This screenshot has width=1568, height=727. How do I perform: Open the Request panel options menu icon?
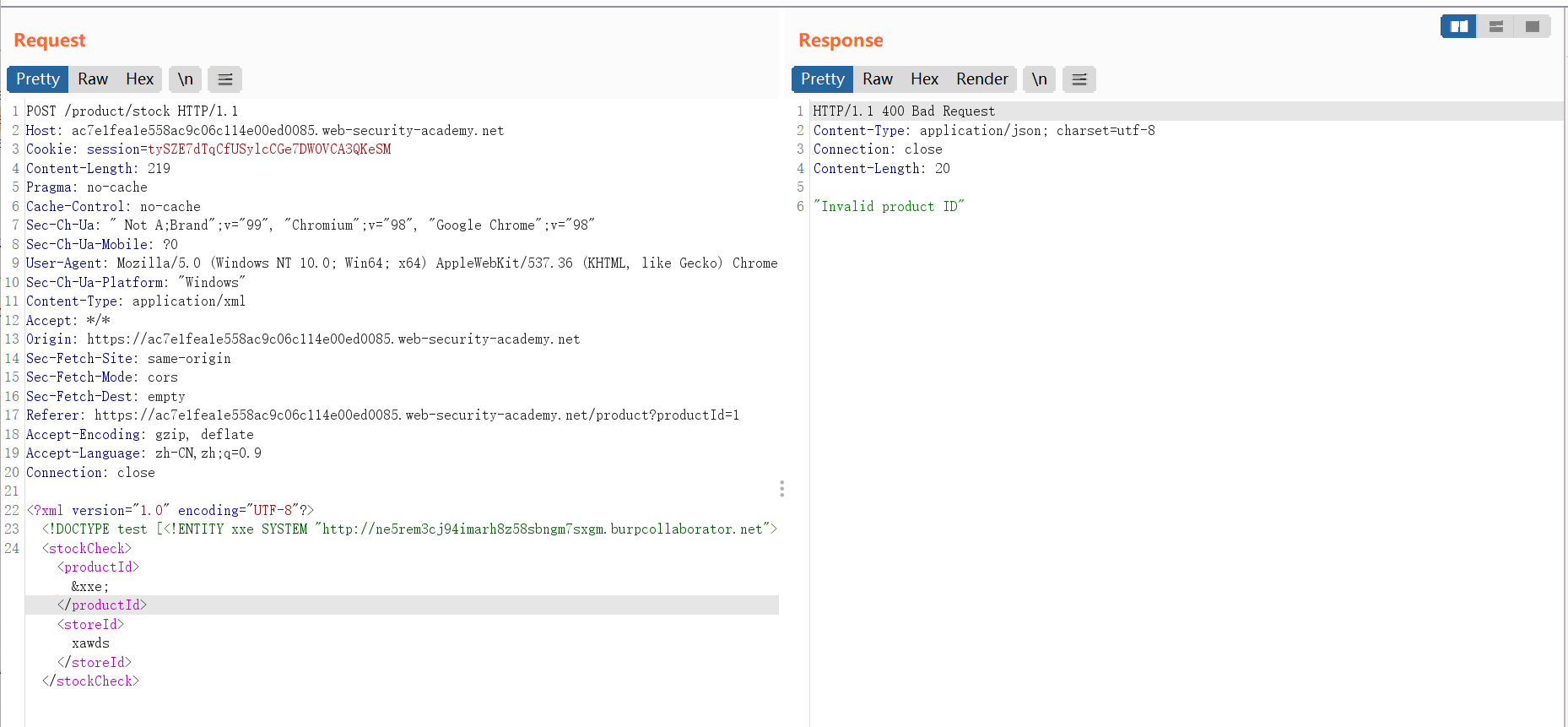point(225,79)
